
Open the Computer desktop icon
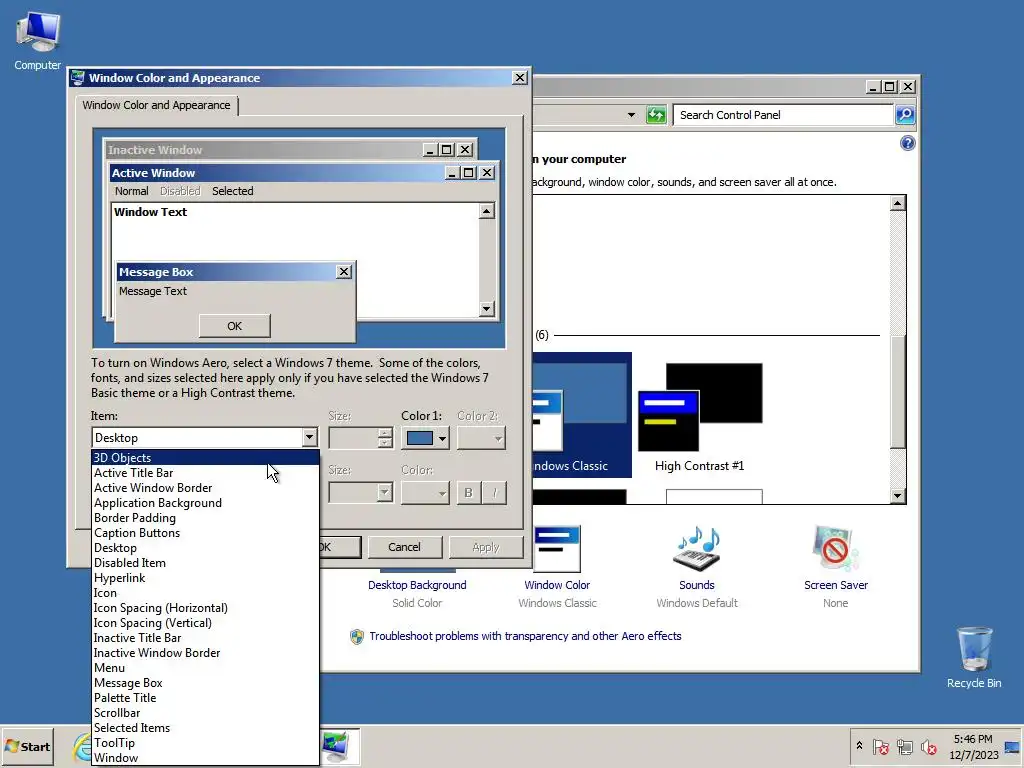pos(38,41)
